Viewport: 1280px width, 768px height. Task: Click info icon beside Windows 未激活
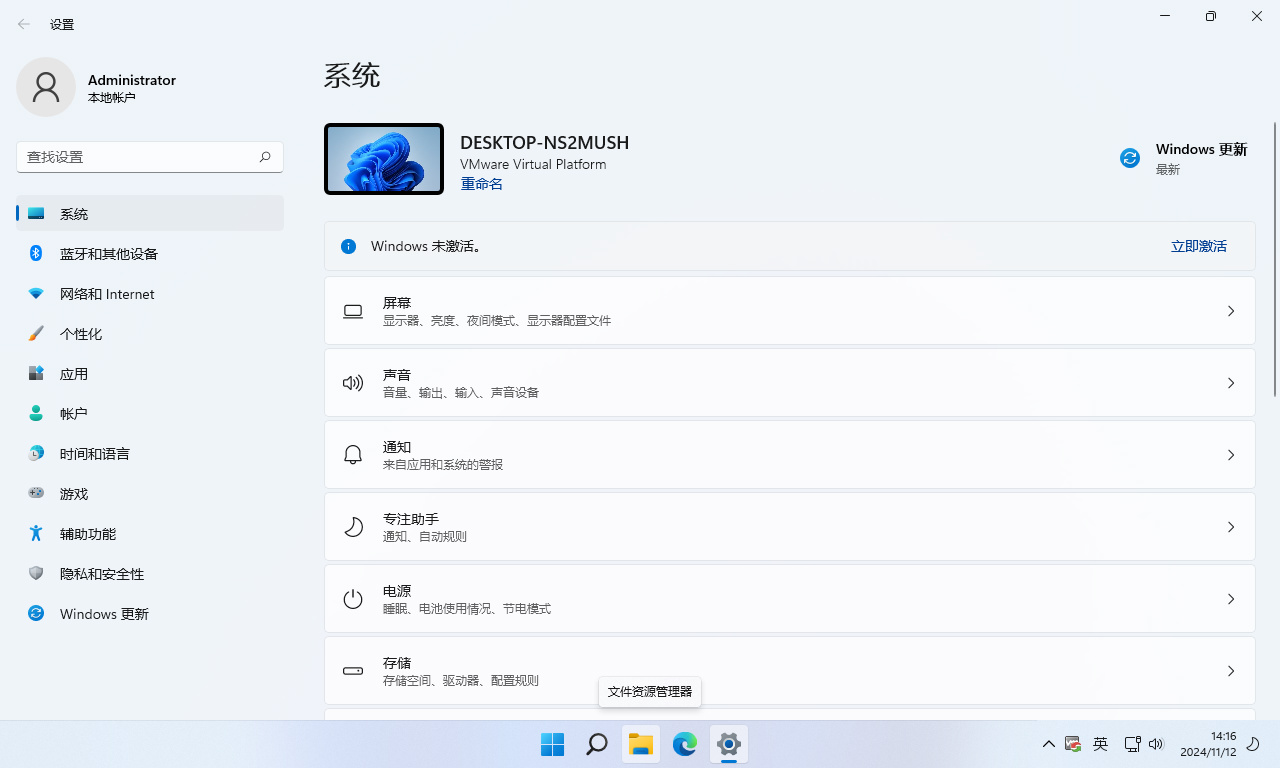tap(348, 246)
